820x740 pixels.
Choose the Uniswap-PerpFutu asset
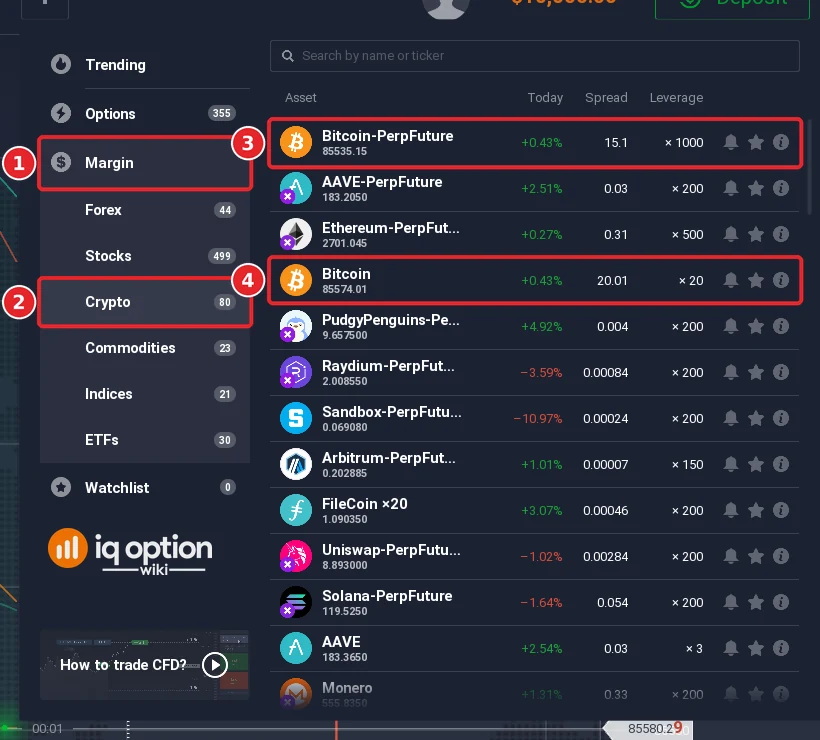534,556
